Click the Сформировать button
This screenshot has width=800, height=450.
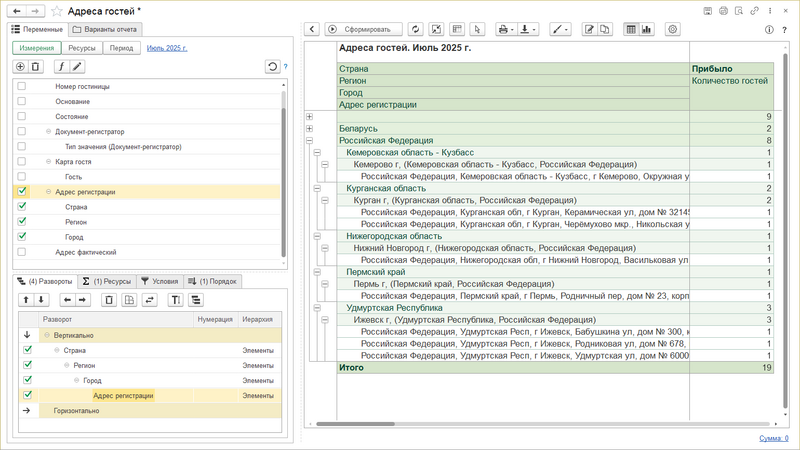(x=365, y=29)
